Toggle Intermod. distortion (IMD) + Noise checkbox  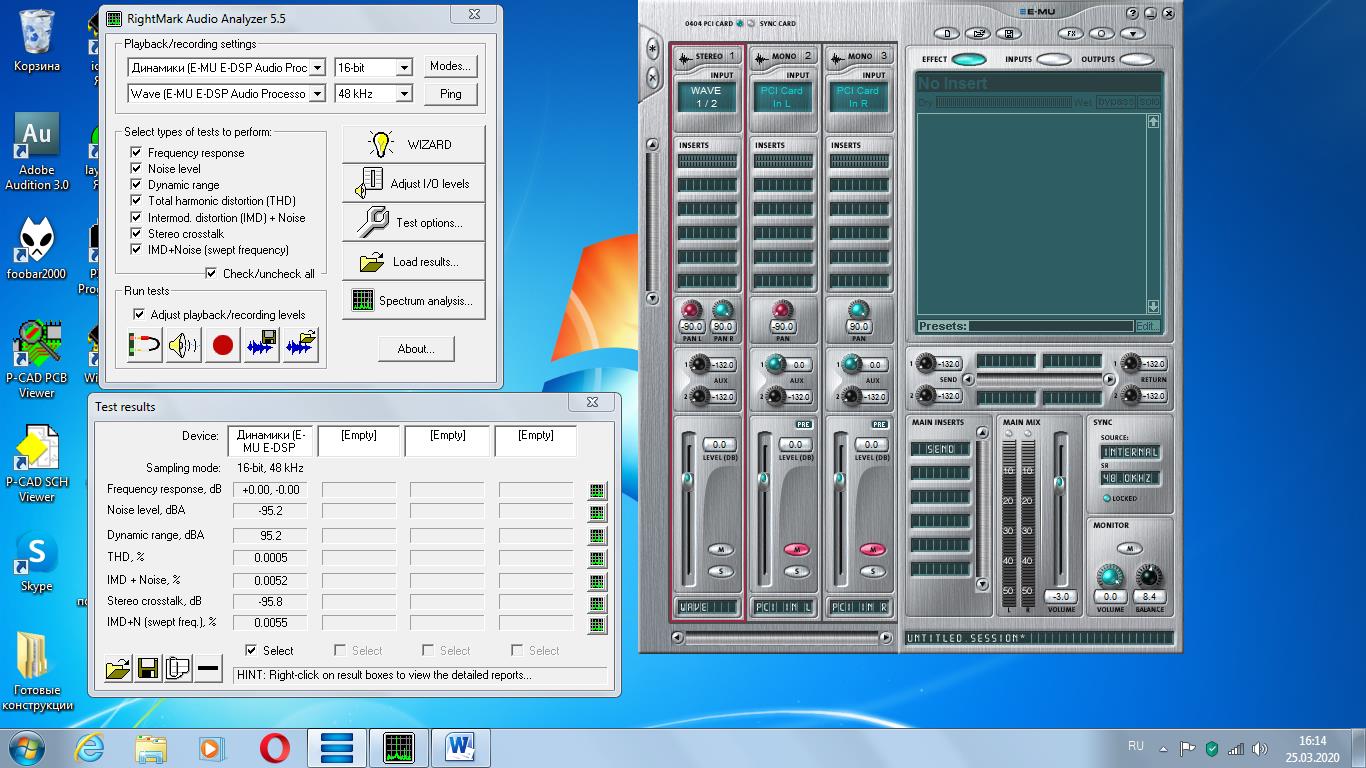point(136,217)
